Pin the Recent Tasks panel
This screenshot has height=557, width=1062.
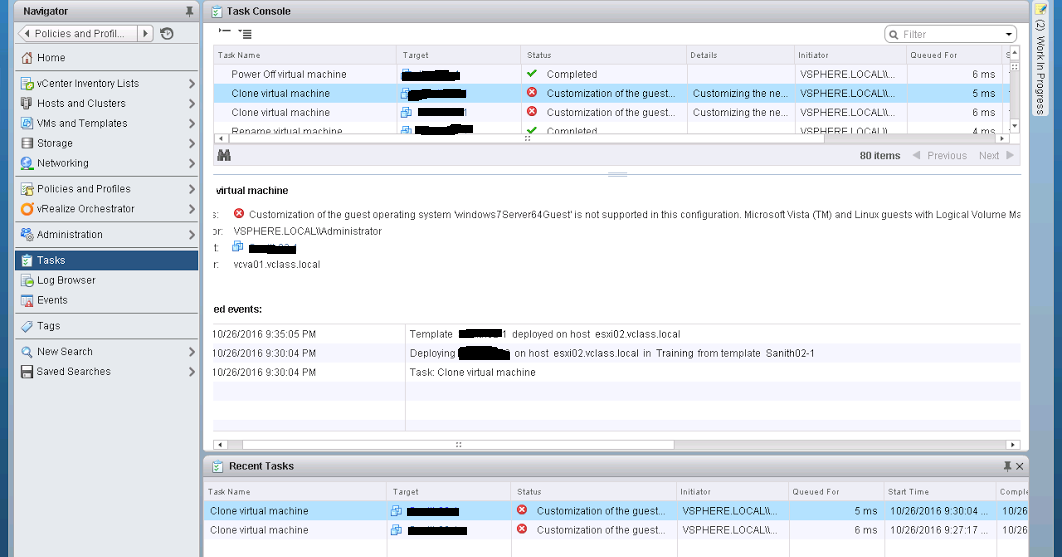tap(1007, 466)
